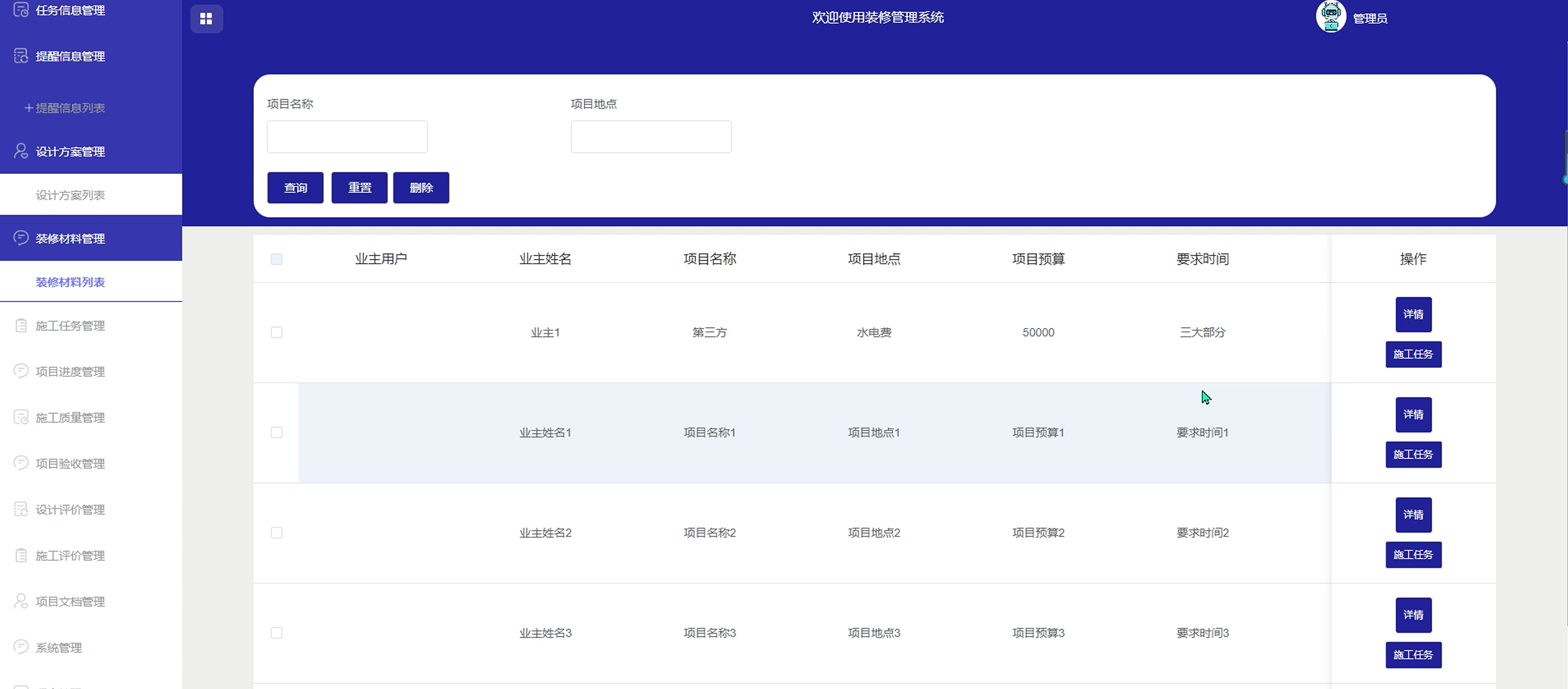The image size is (1568, 689).
Task: Click the 项目进度管理 sidebar icon
Action: [x=20, y=371]
